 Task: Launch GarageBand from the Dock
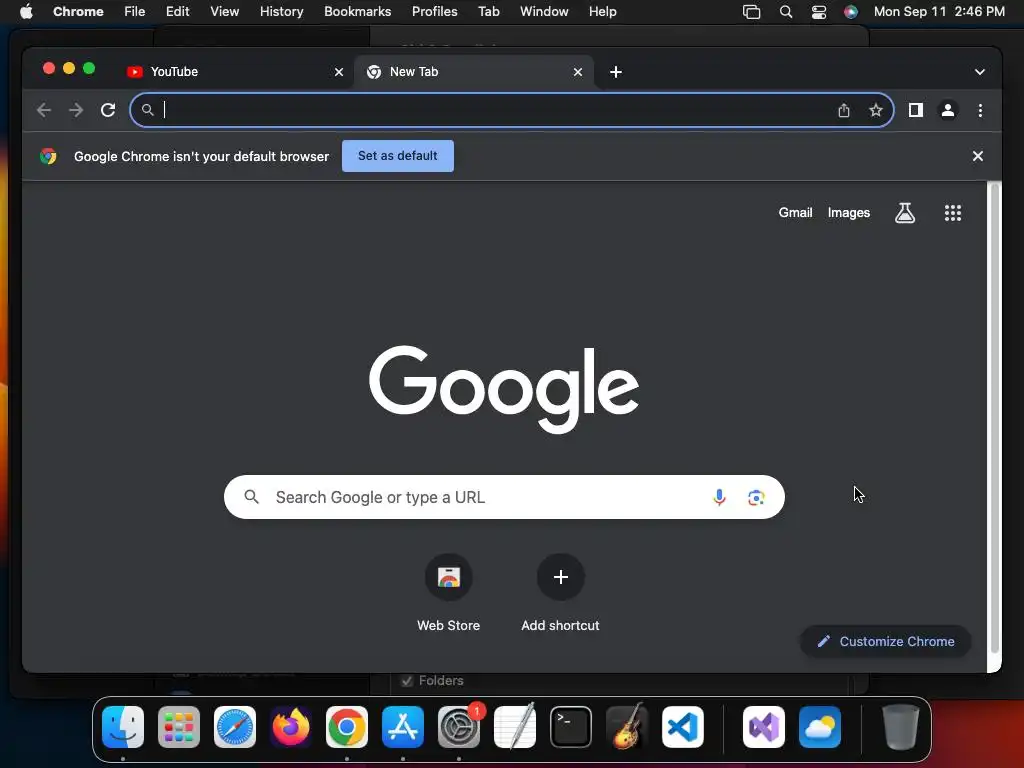tap(627, 727)
